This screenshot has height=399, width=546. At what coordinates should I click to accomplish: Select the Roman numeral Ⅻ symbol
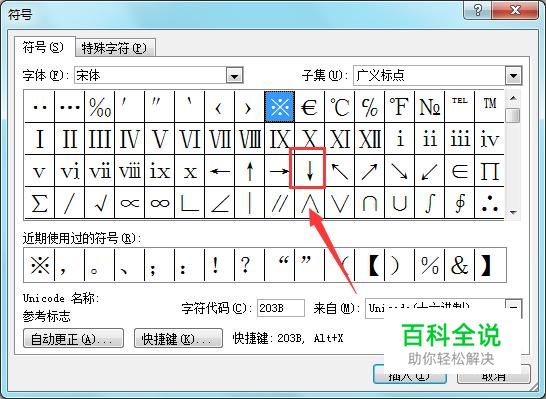pyautogui.click(x=369, y=139)
